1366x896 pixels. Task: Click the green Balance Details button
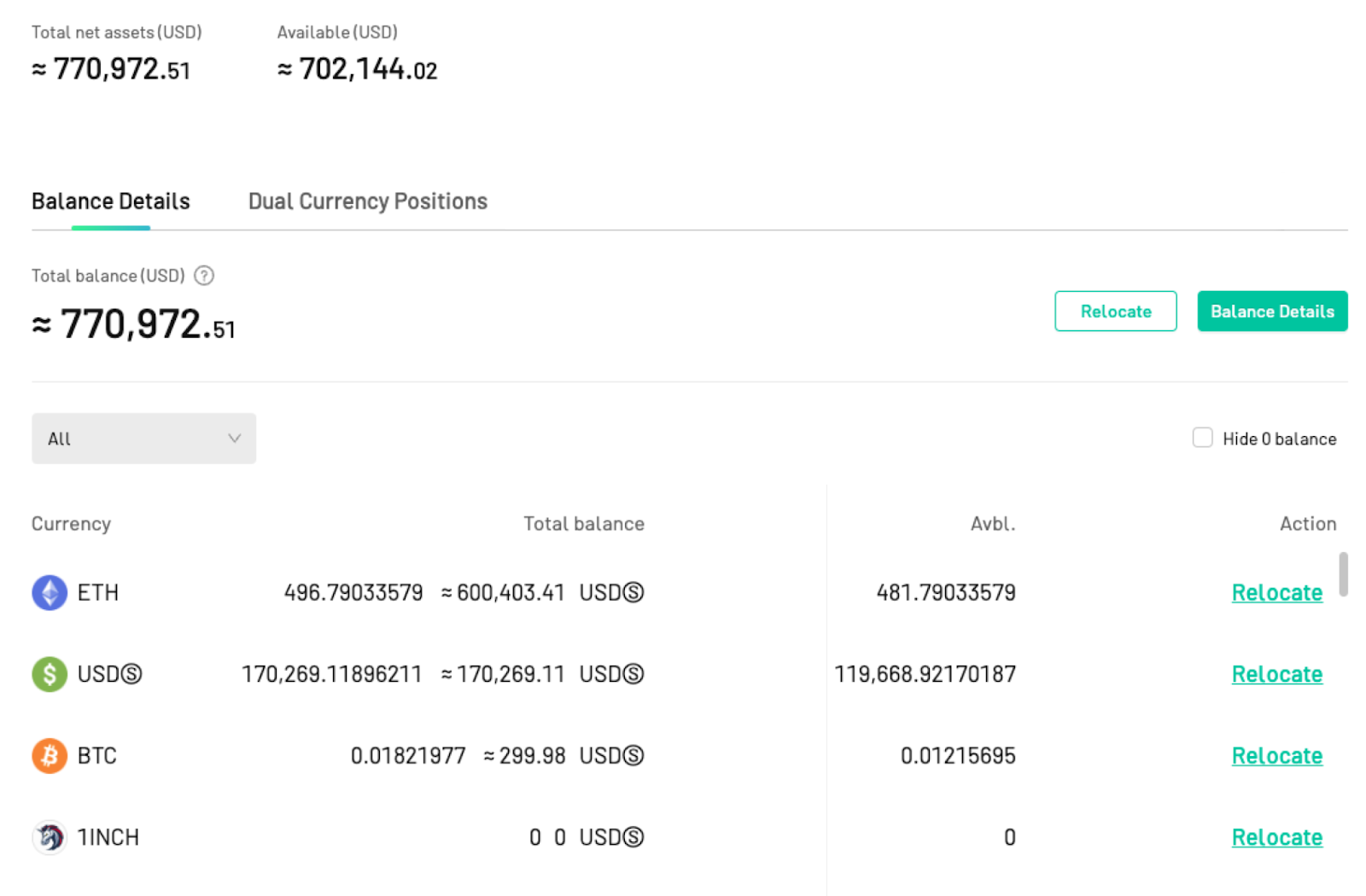1272,311
